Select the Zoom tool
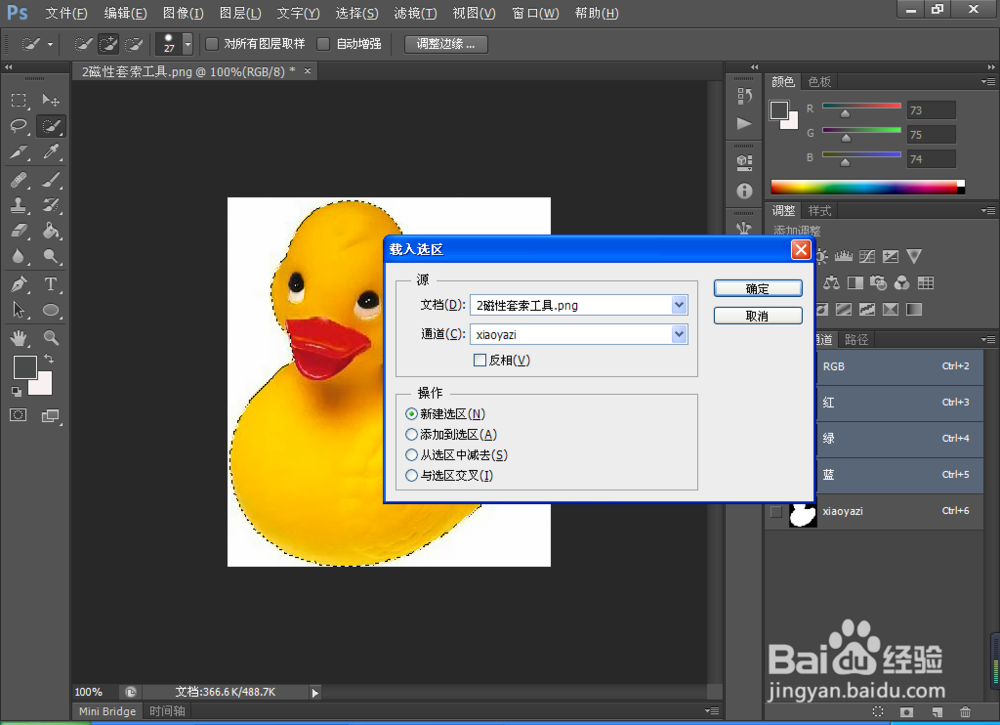The height and width of the screenshot is (725, 1000). 50,337
